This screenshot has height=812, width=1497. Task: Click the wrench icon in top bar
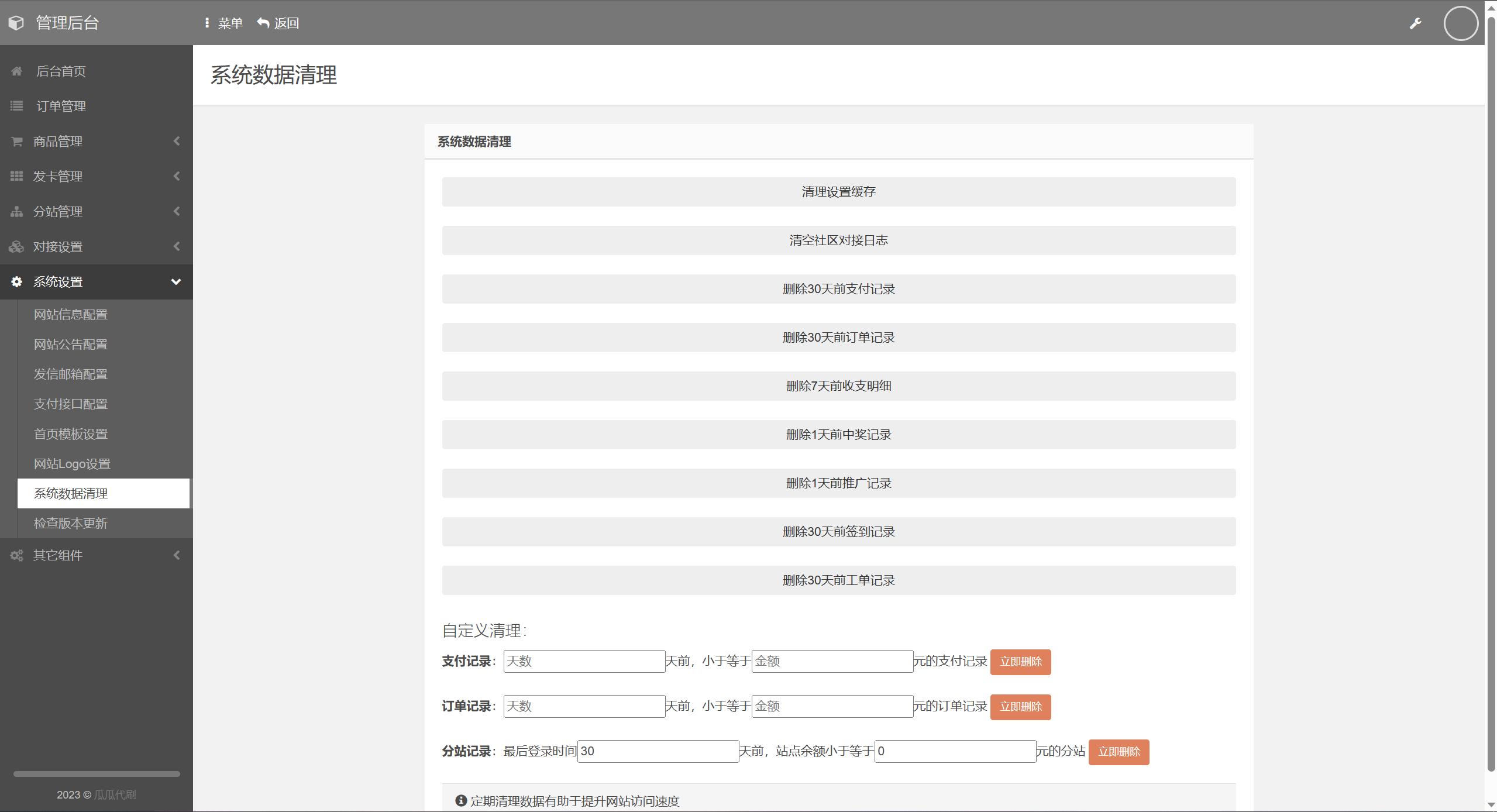coord(1415,23)
